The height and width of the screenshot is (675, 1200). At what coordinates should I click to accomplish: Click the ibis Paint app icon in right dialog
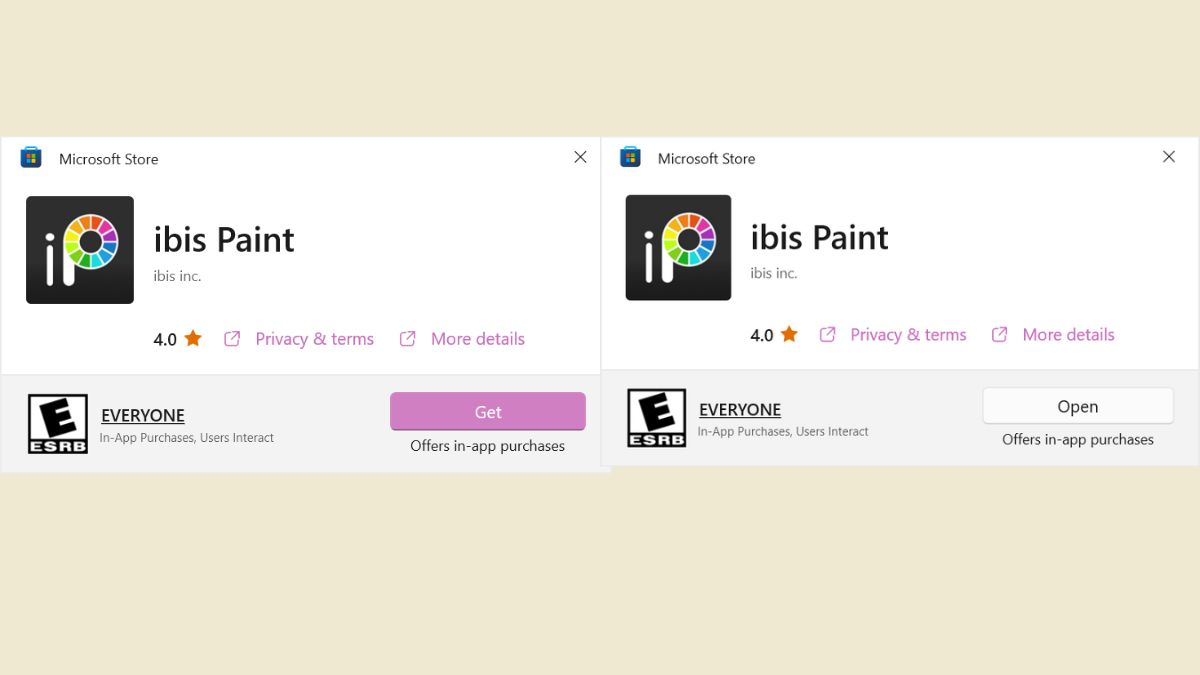point(678,247)
